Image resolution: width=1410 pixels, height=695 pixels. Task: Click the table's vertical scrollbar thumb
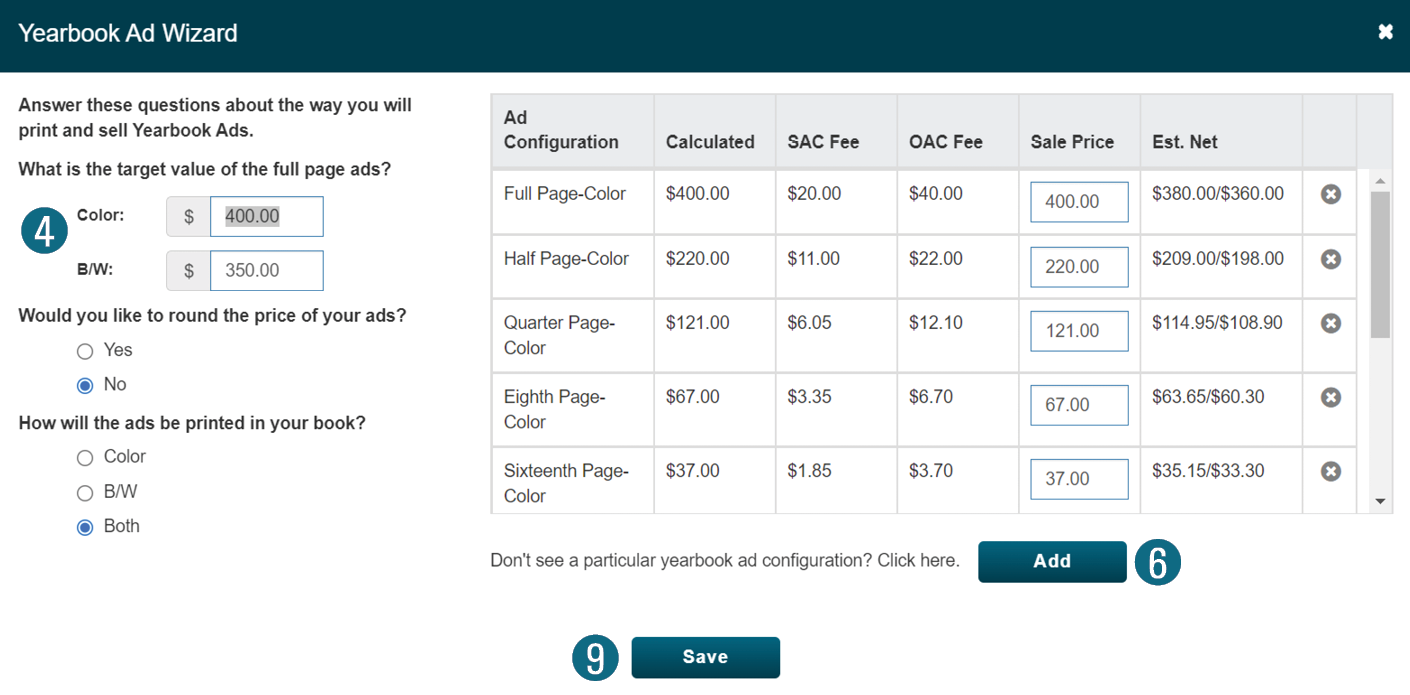click(x=1380, y=265)
